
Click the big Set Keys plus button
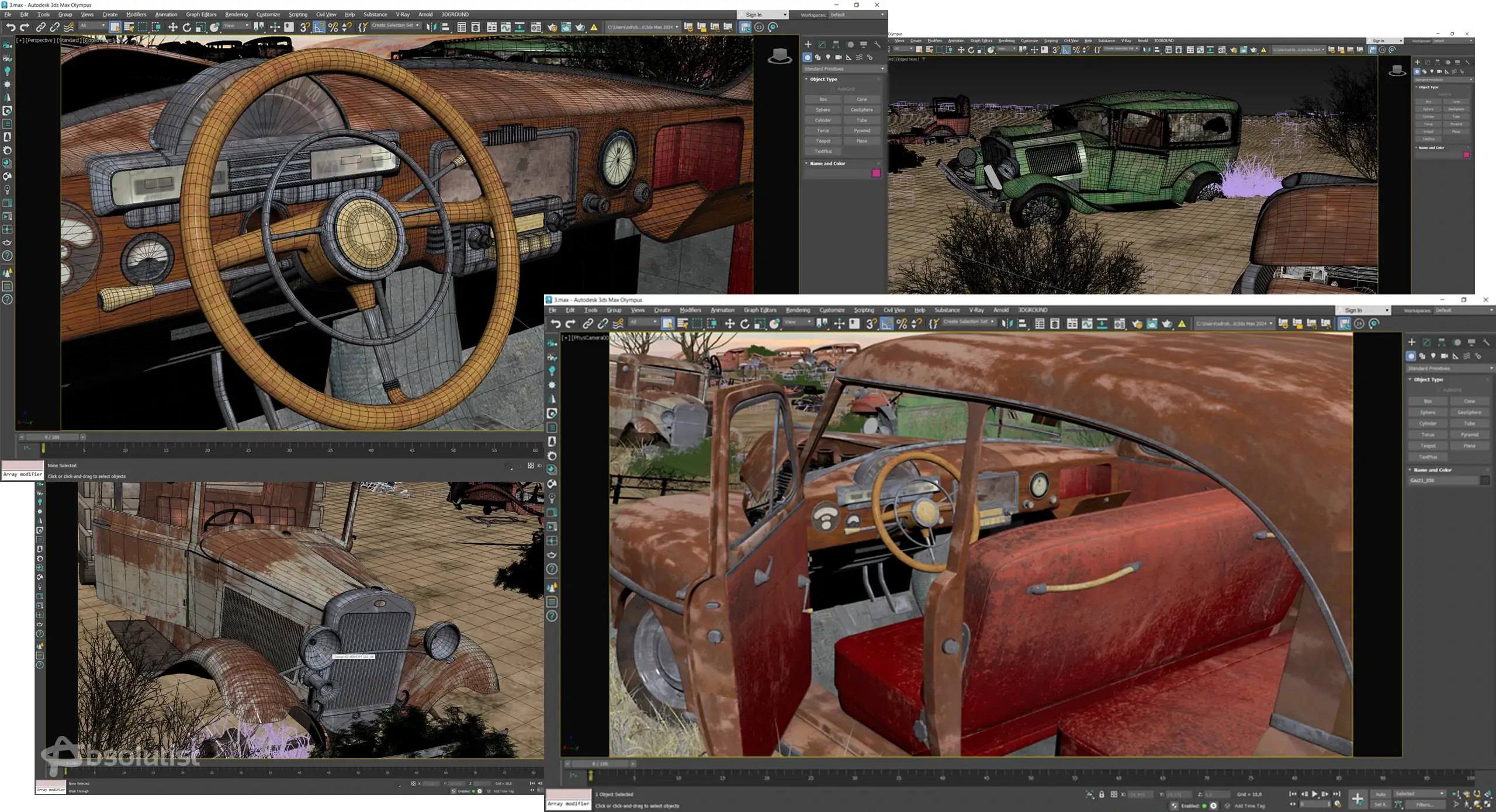[1358, 799]
